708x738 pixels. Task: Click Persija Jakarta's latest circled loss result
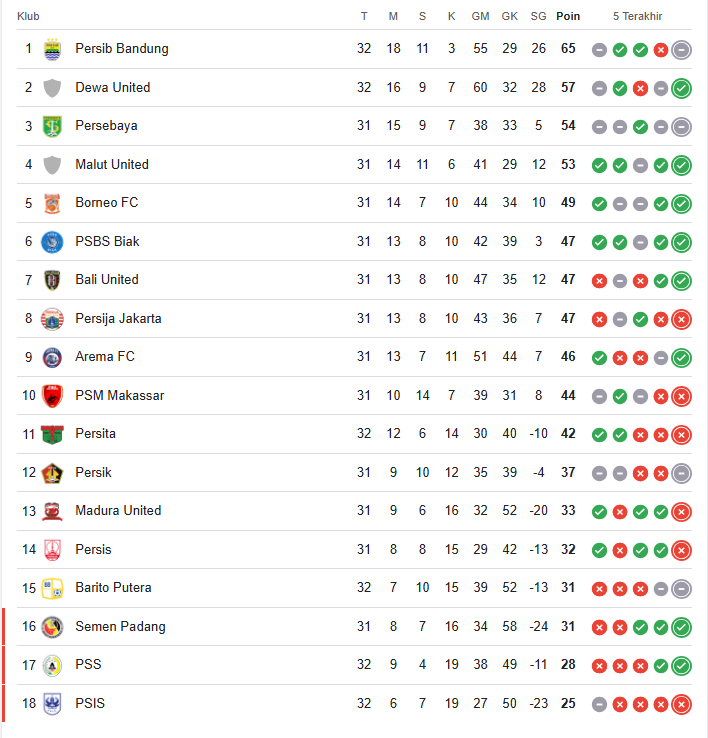click(x=681, y=320)
